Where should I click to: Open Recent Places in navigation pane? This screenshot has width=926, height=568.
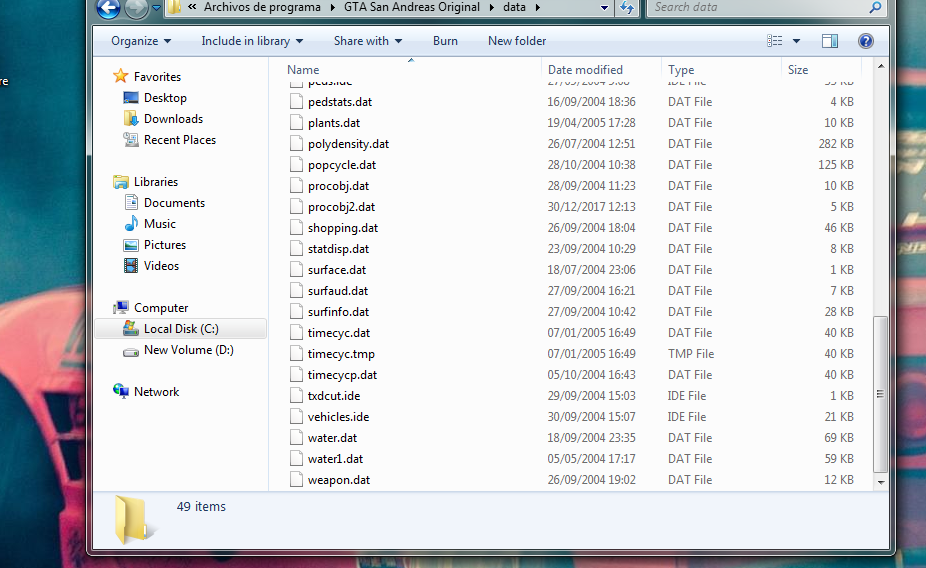[x=180, y=140]
